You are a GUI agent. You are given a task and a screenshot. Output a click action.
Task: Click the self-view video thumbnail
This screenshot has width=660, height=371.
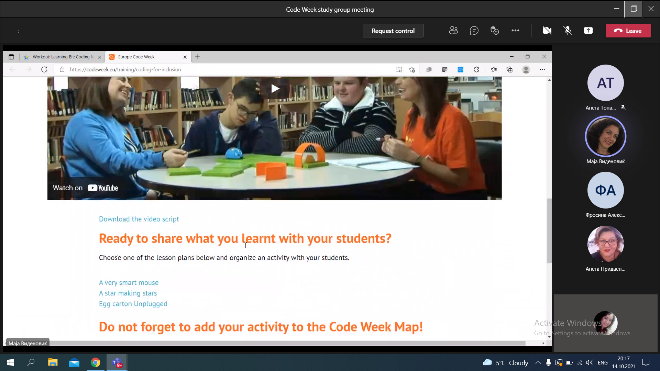[x=605, y=322]
